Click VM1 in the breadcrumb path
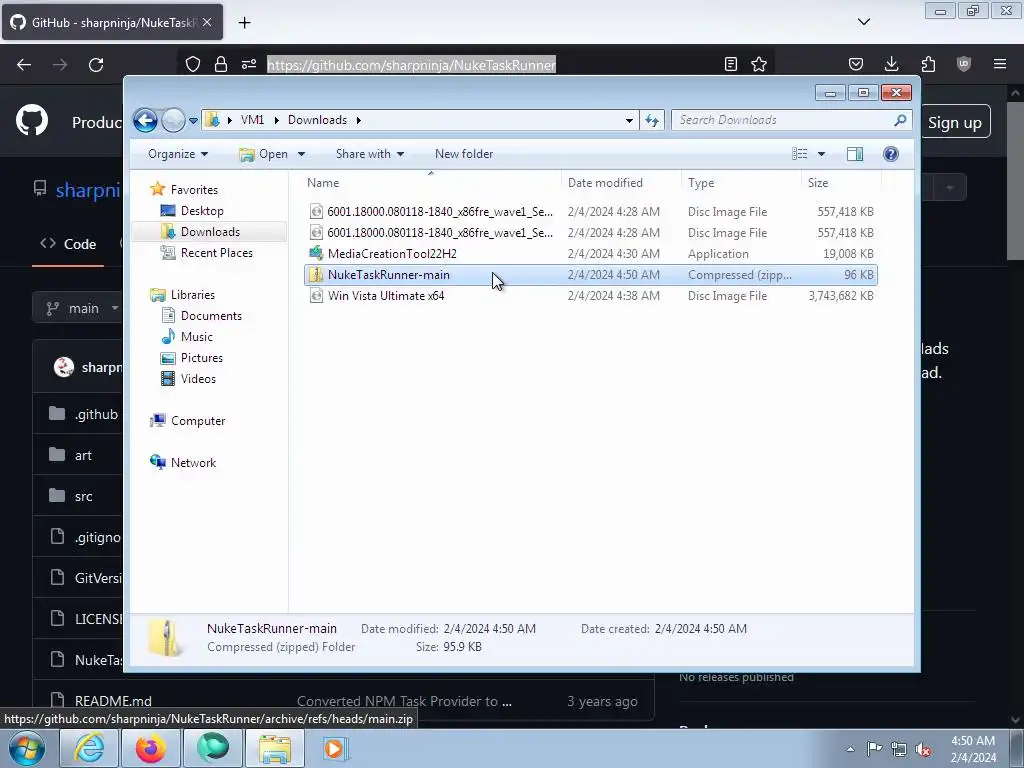 point(252,120)
